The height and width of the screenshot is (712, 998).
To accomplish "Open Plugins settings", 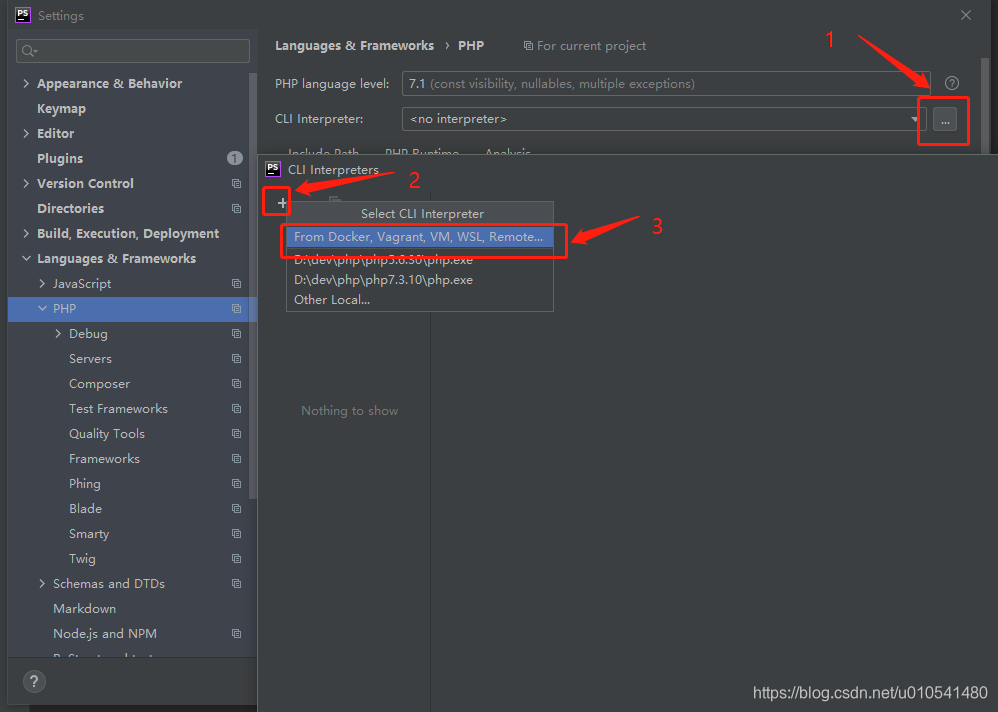I will click(x=60, y=158).
